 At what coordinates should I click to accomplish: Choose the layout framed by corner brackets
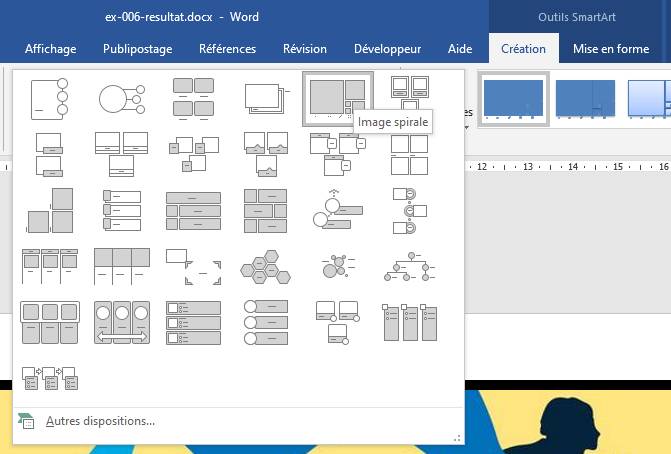click(193, 266)
